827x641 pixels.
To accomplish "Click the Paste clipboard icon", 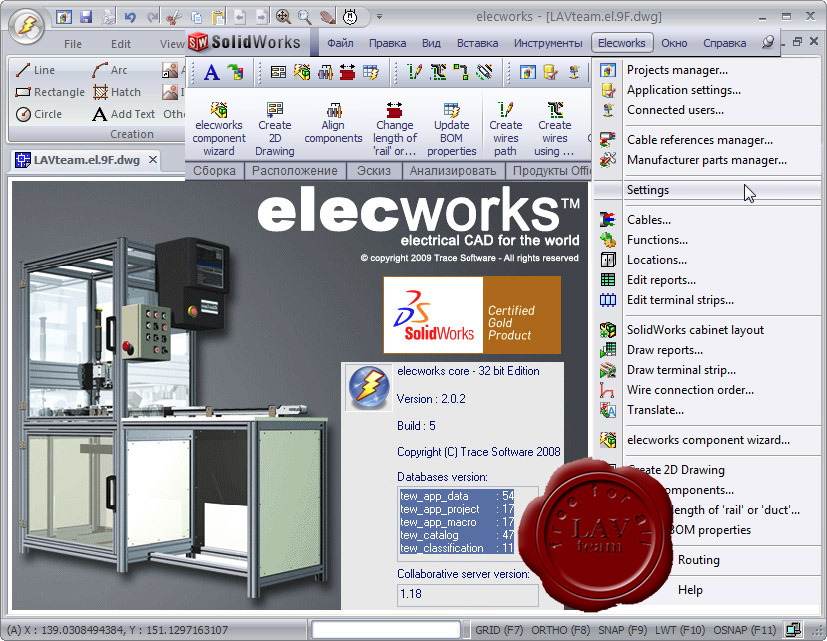I will 218,17.
